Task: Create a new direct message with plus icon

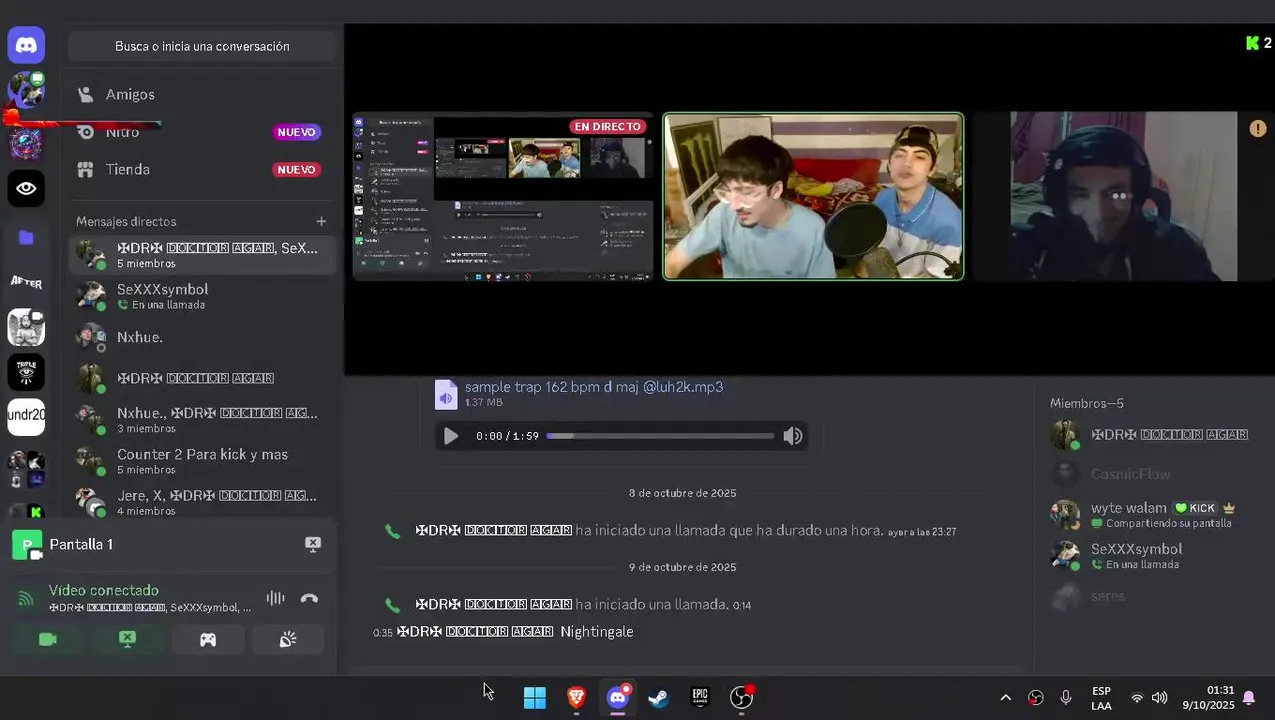Action: (321, 221)
